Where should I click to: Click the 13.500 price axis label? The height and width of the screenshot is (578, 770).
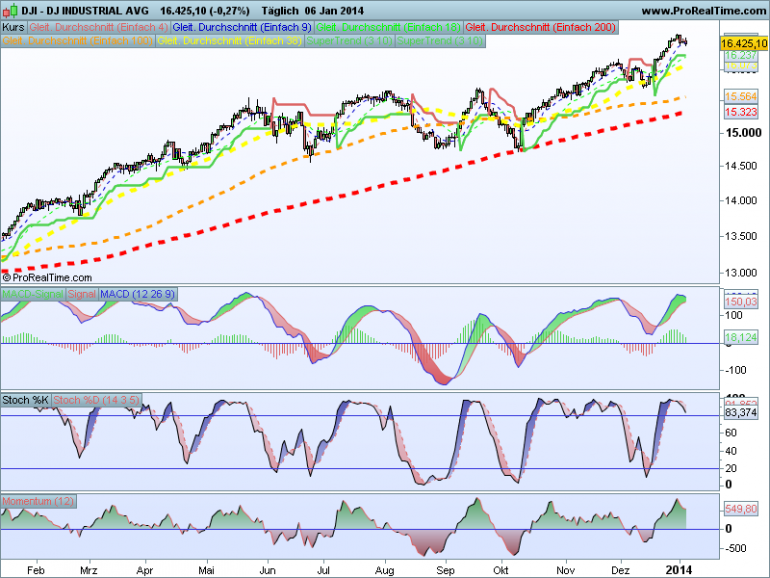tap(741, 236)
